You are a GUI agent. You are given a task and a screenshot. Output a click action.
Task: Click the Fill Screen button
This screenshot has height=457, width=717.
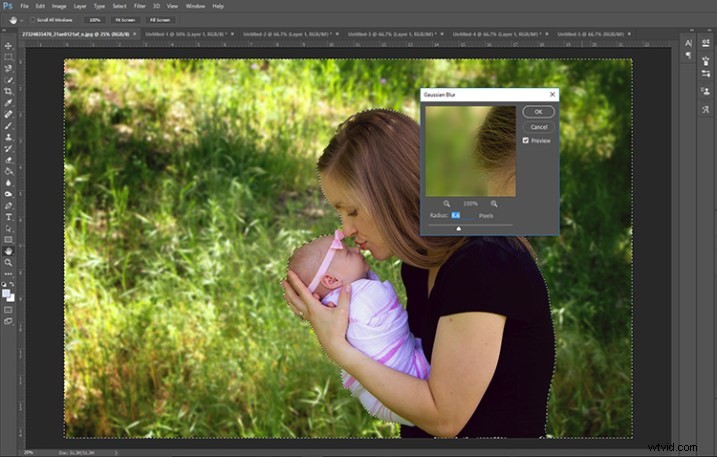(x=160, y=20)
